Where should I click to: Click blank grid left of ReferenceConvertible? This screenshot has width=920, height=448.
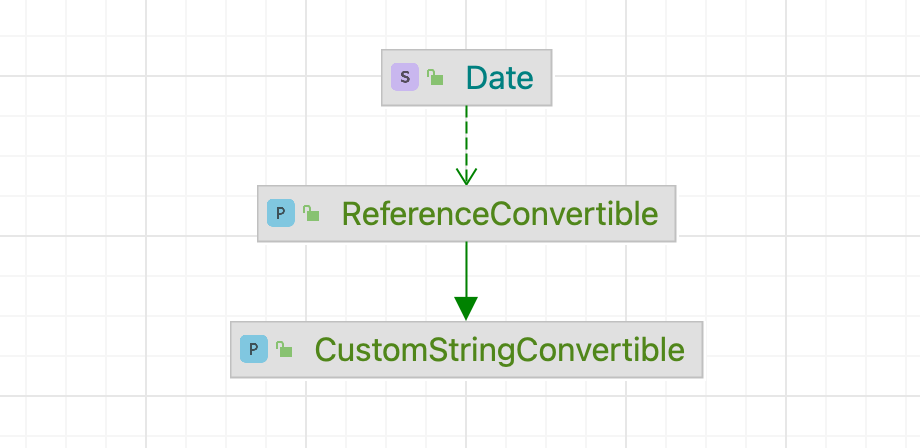120,213
